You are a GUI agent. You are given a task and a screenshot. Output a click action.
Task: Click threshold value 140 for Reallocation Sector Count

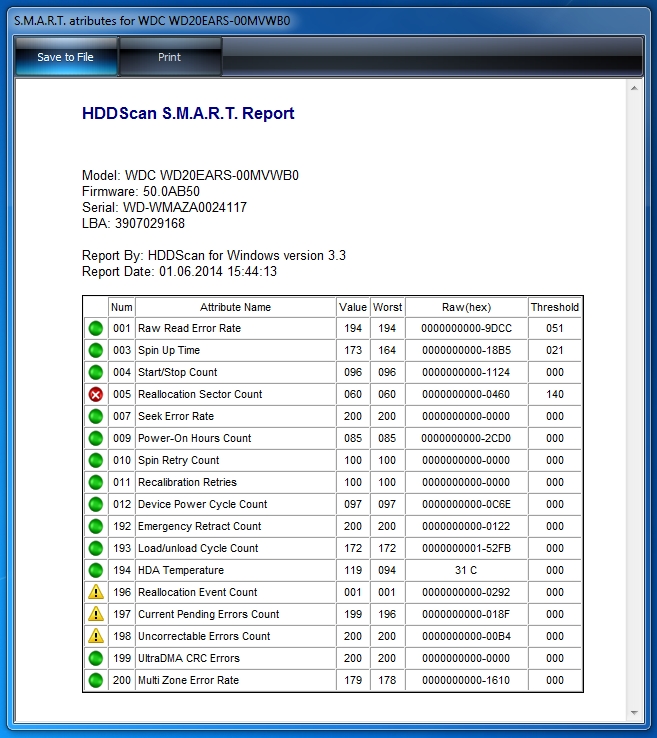pos(555,394)
